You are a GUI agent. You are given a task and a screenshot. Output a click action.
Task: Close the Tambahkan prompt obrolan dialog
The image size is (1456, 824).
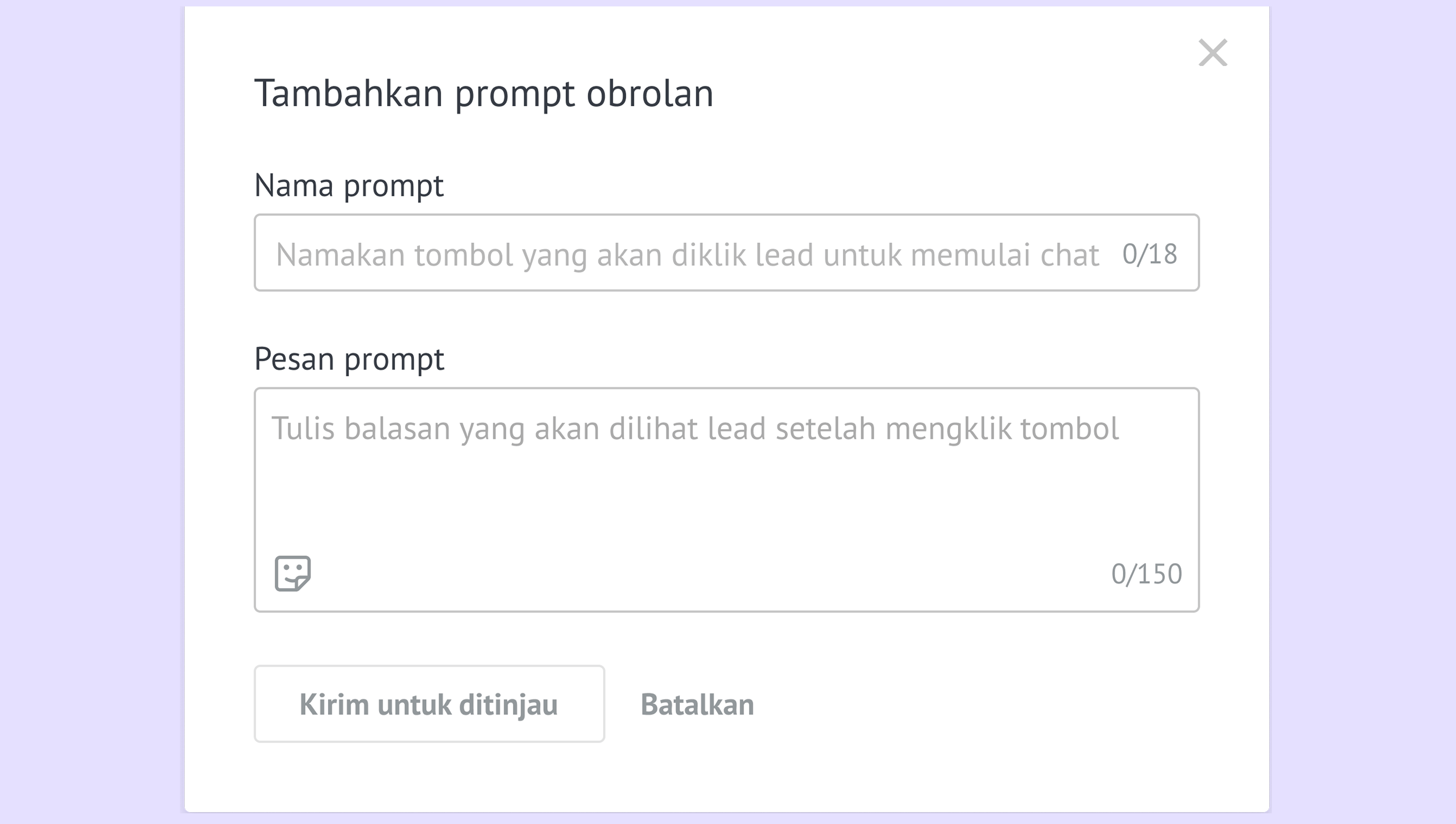[x=1212, y=52]
